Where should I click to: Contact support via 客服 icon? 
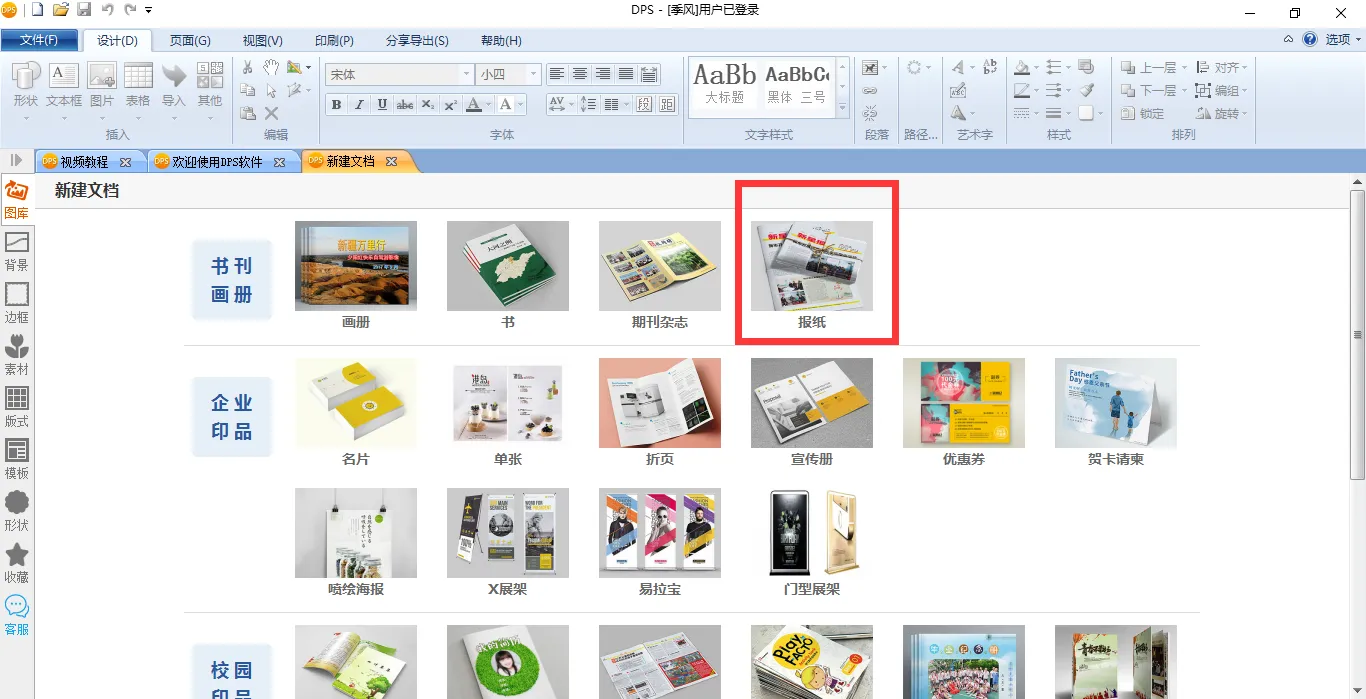[x=17, y=614]
